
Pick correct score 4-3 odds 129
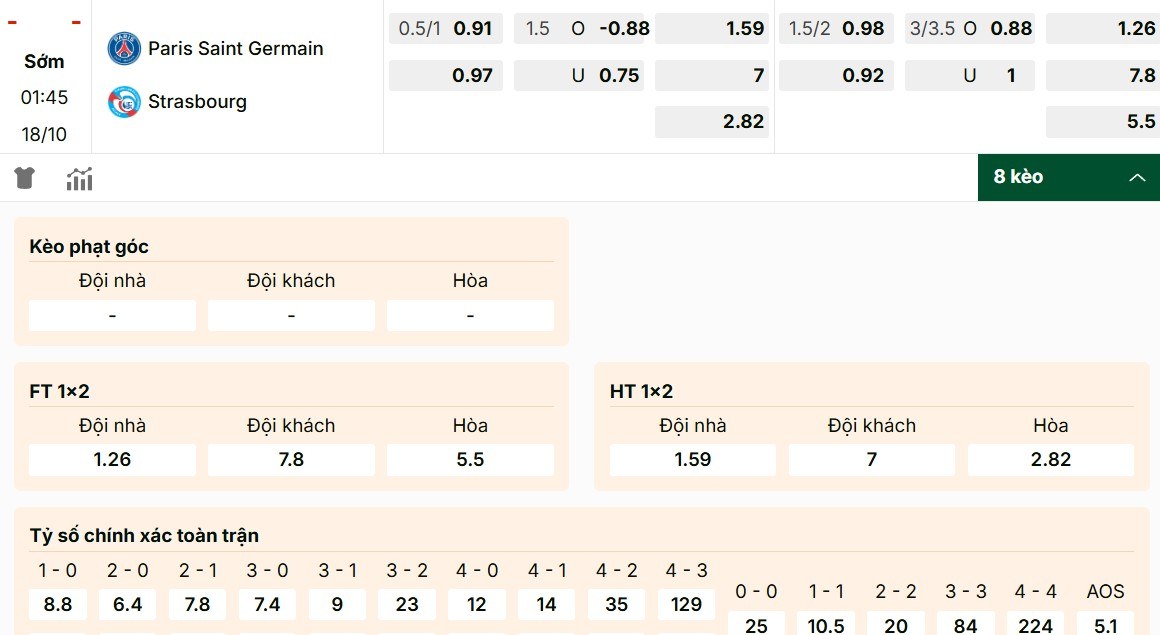point(686,604)
